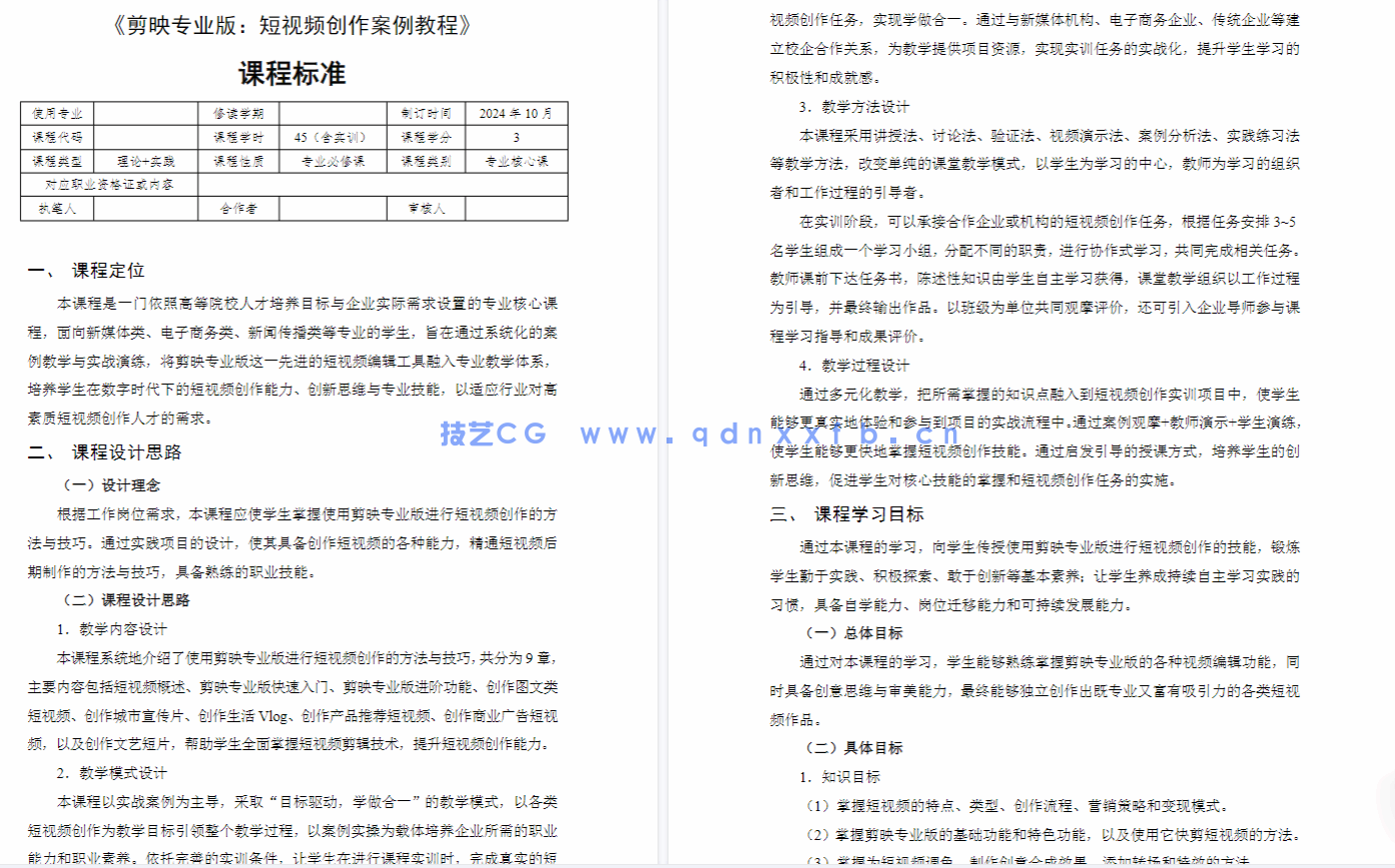The width and height of the screenshot is (1395, 868).
Task: Click the 三、课程学习目标 section heading
Action: click(x=847, y=514)
